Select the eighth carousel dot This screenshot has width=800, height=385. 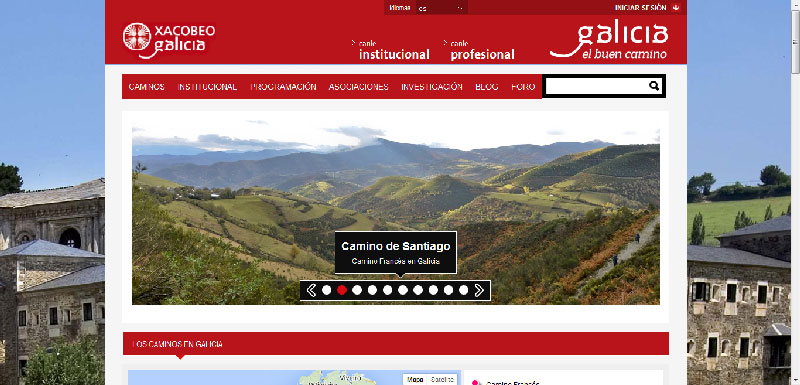coord(433,290)
